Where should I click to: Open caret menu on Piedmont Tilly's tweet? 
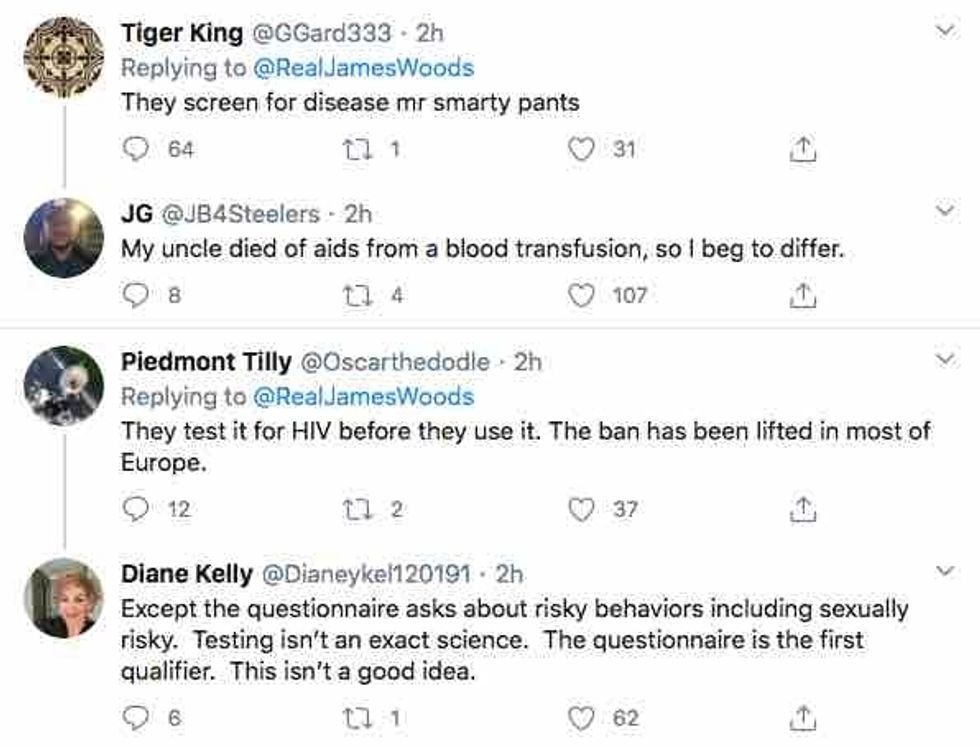pyautogui.click(x=943, y=359)
